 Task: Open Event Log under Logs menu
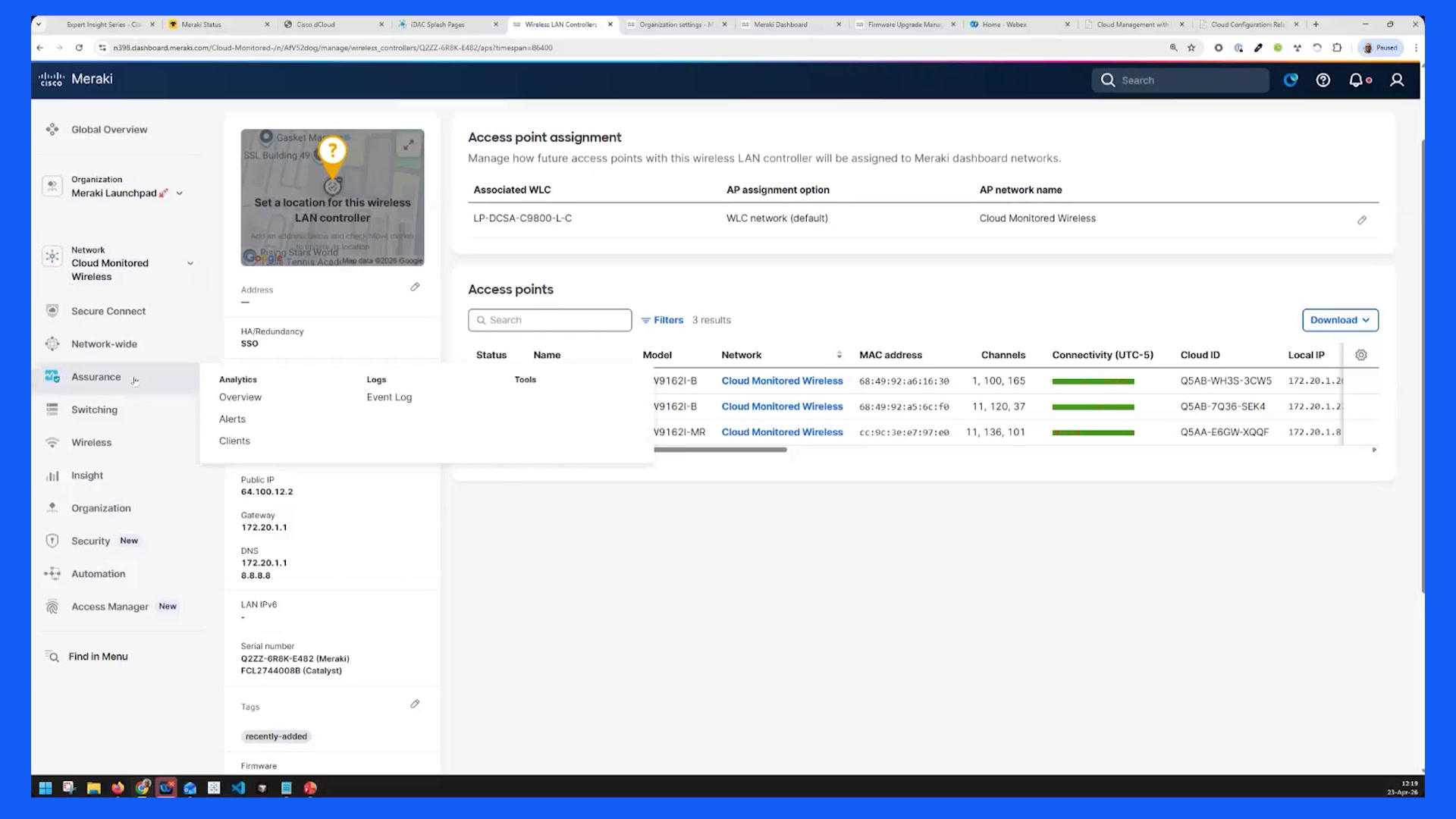(x=389, y=397)
